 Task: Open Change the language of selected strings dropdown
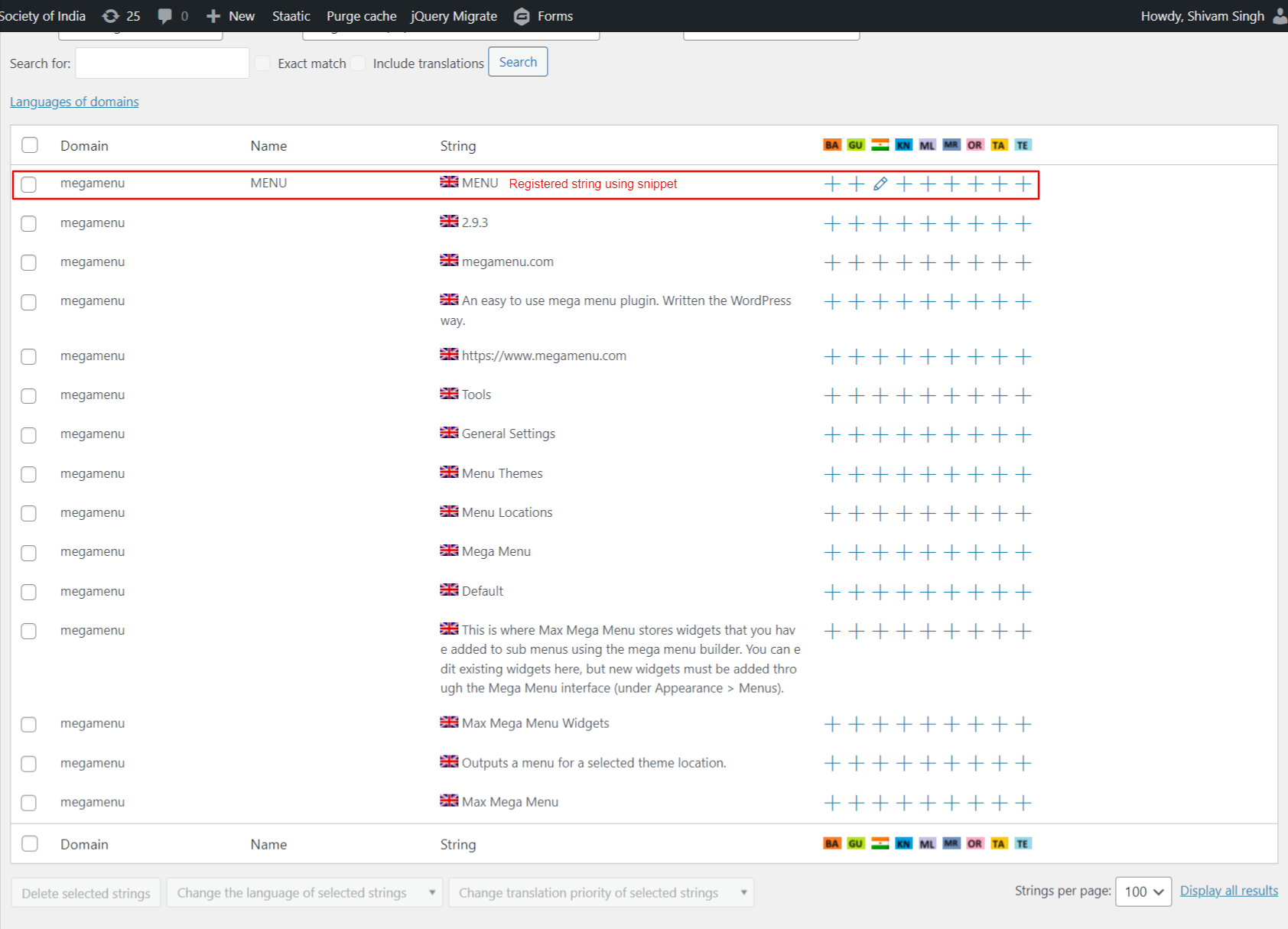point(304,892)
